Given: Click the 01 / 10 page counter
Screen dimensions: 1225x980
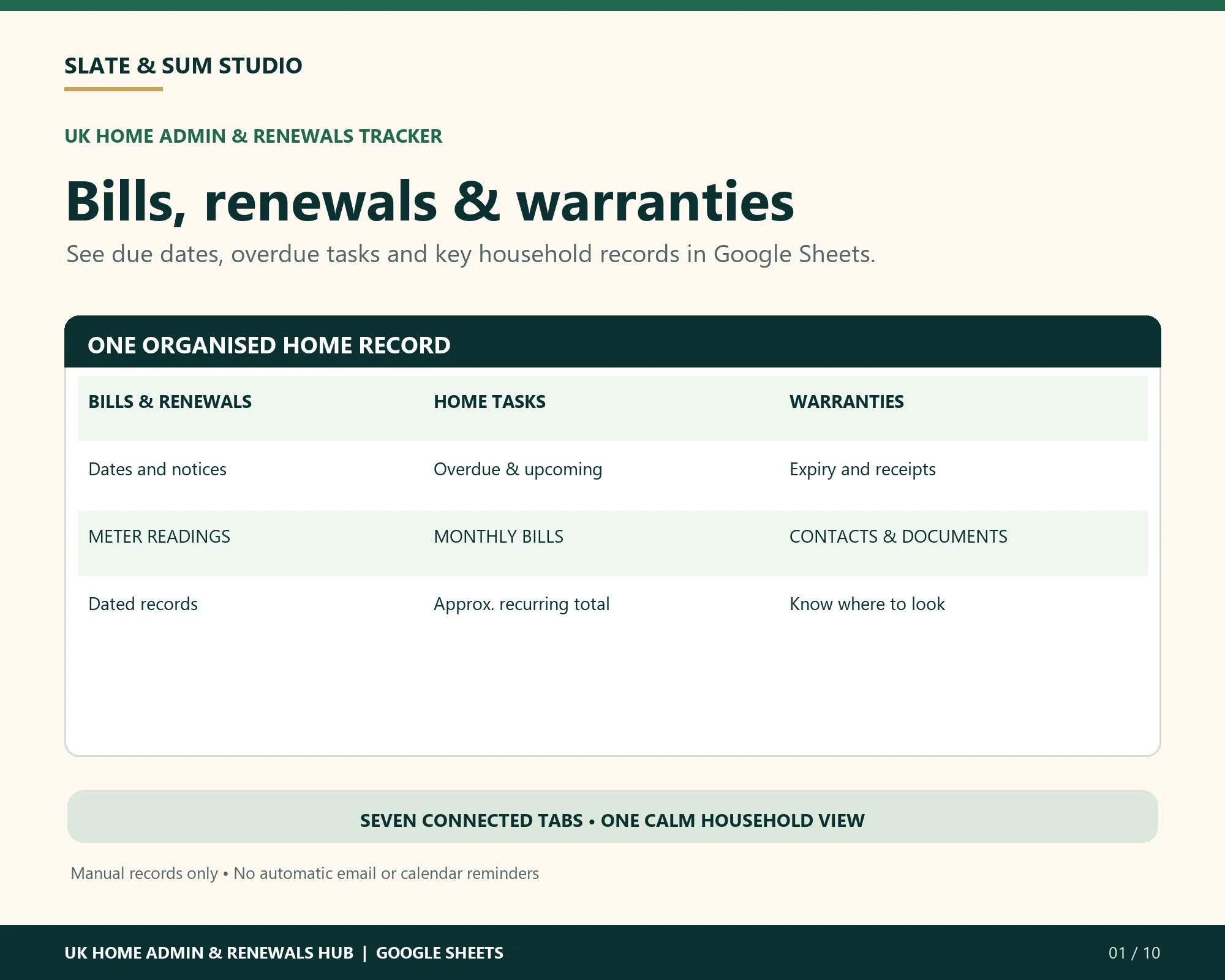Looking at the screenshot, I should [x=1134, y=953].
